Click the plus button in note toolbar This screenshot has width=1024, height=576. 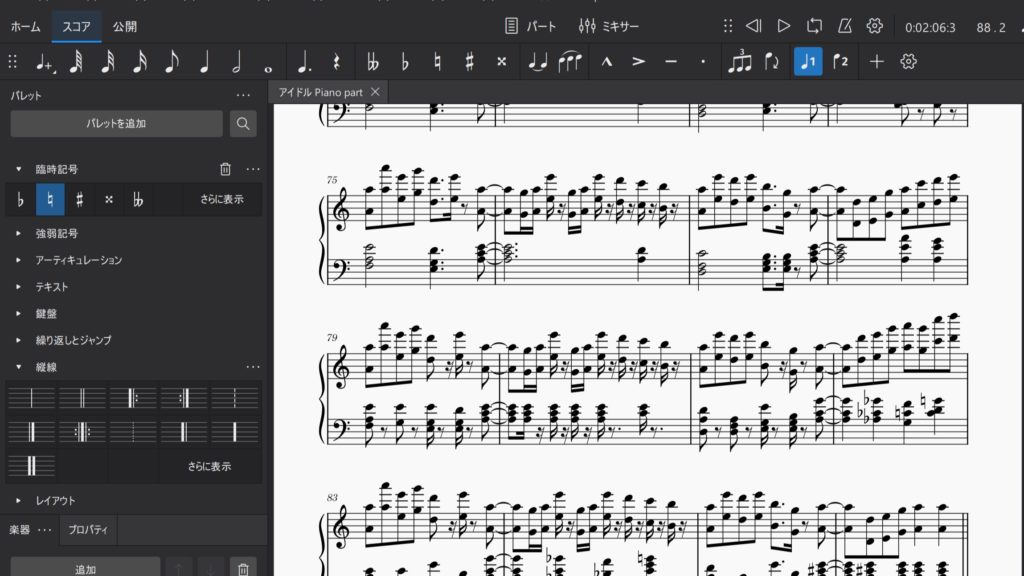click(x=876, y=61)
